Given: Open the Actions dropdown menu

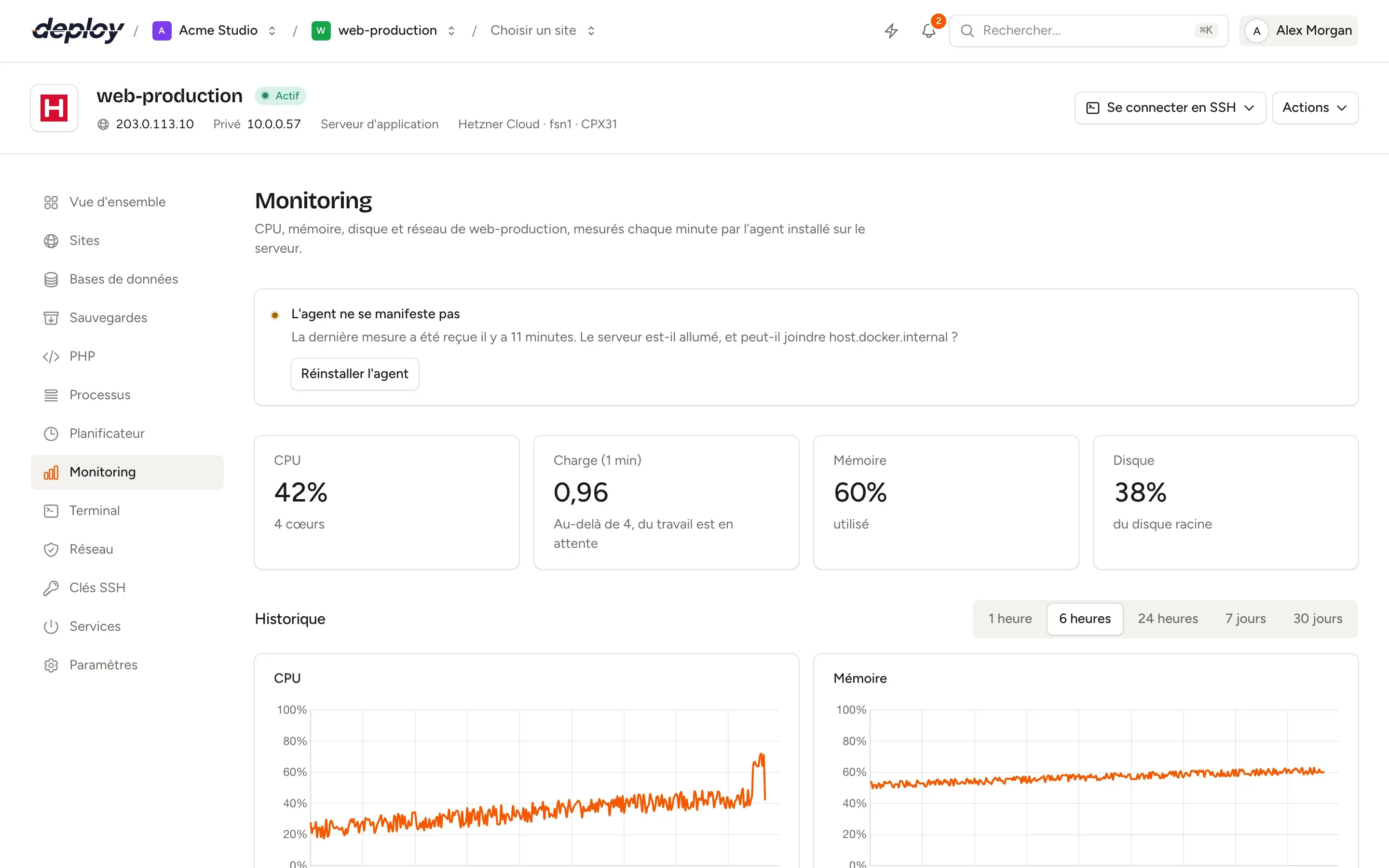Looking at the screenshot, I should click(1315, 108).
